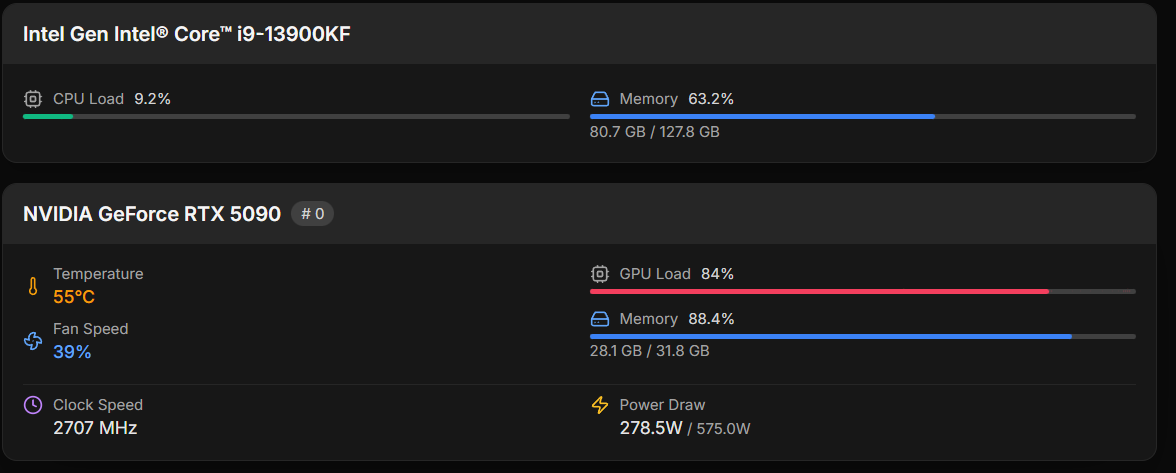
Task: Click the thermometer icon next to Temperature
Action: point(33,287)
